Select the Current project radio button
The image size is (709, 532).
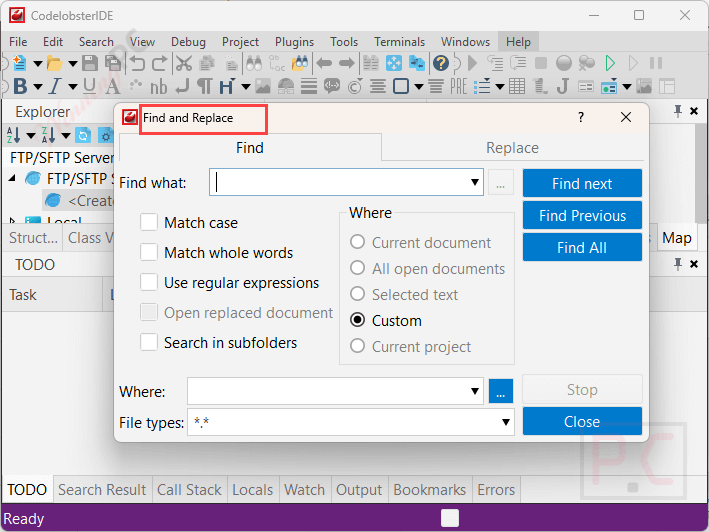click(357, 346)
